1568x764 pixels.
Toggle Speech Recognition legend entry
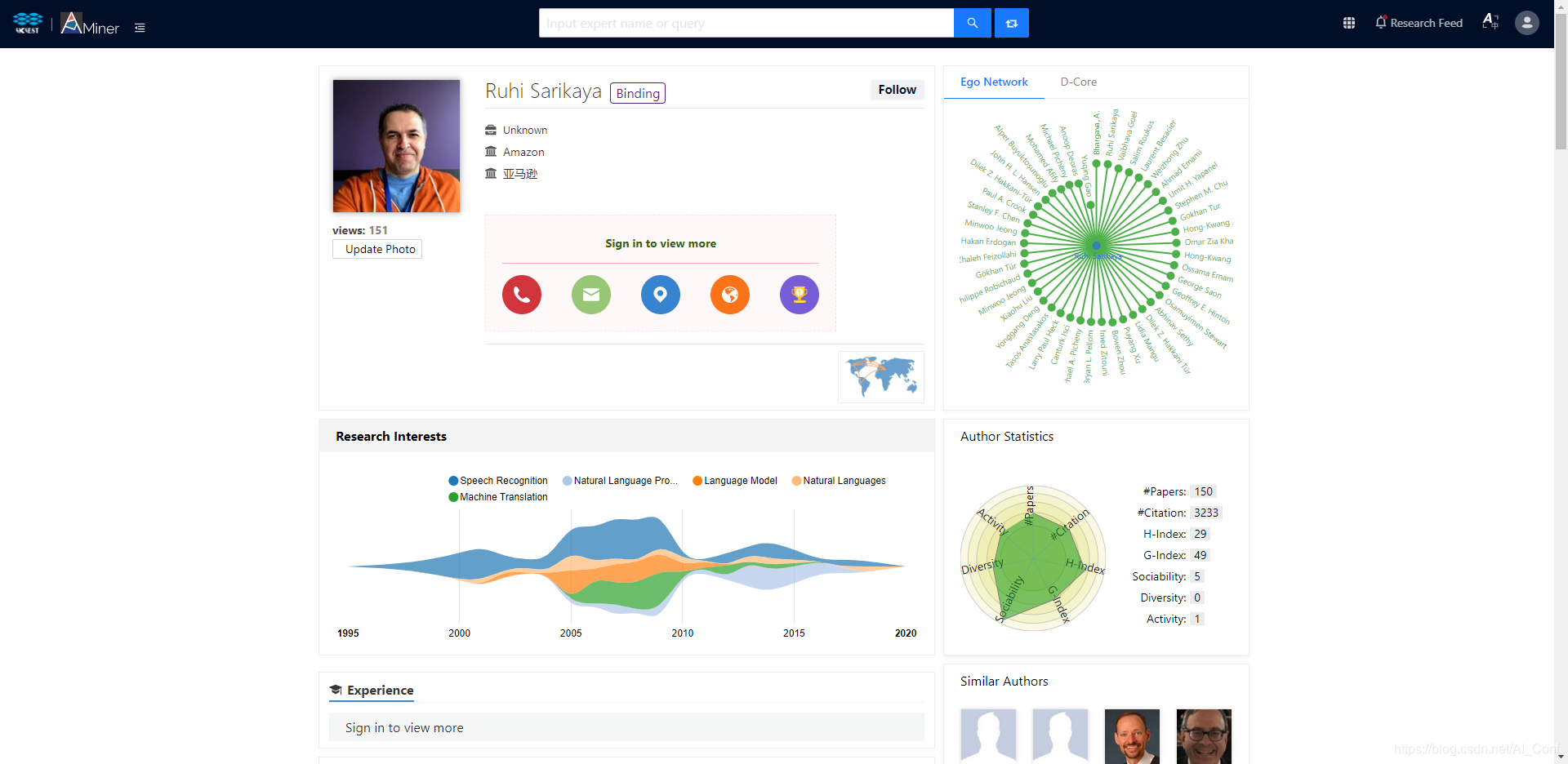point(498,481)
